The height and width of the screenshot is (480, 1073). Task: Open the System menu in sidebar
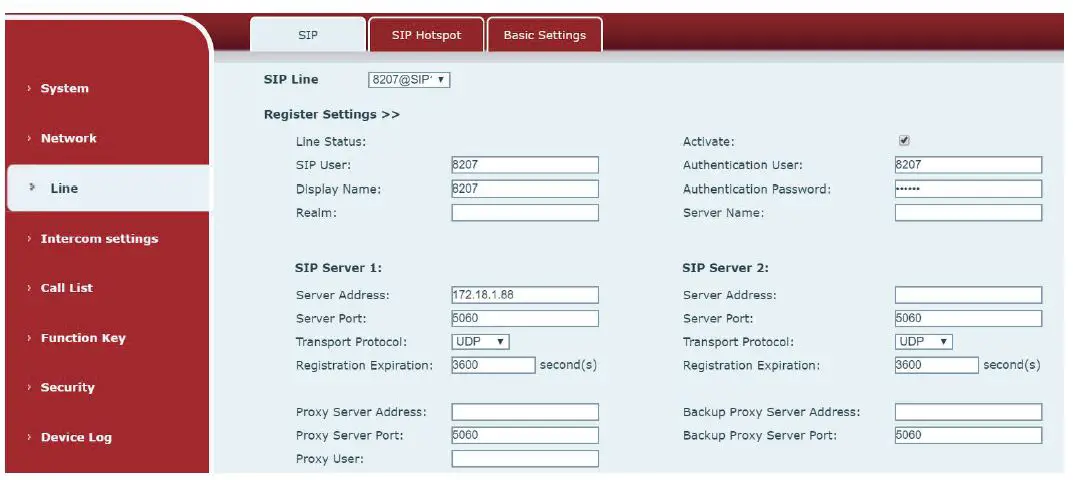[64, 89]
